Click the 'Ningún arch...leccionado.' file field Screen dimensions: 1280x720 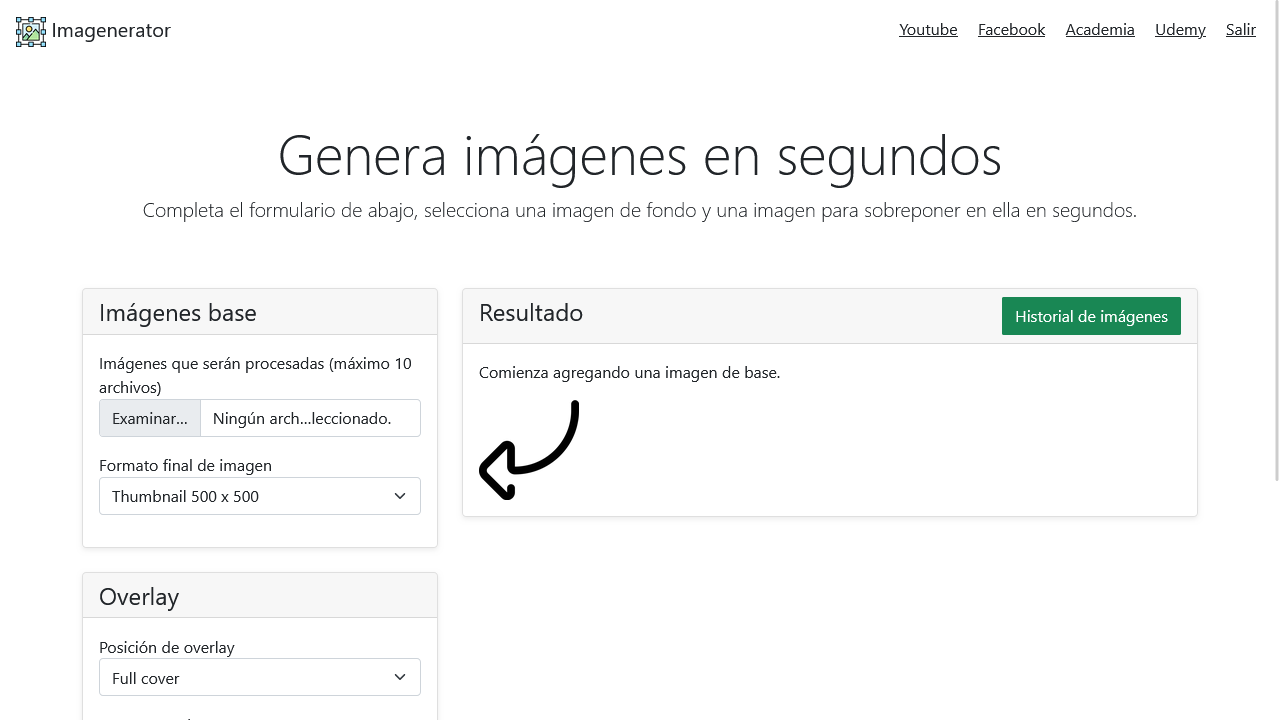click(310, 418)
